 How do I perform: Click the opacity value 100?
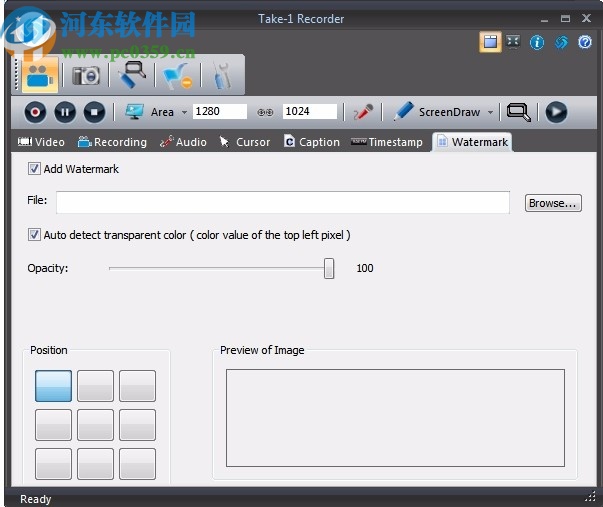365,268
